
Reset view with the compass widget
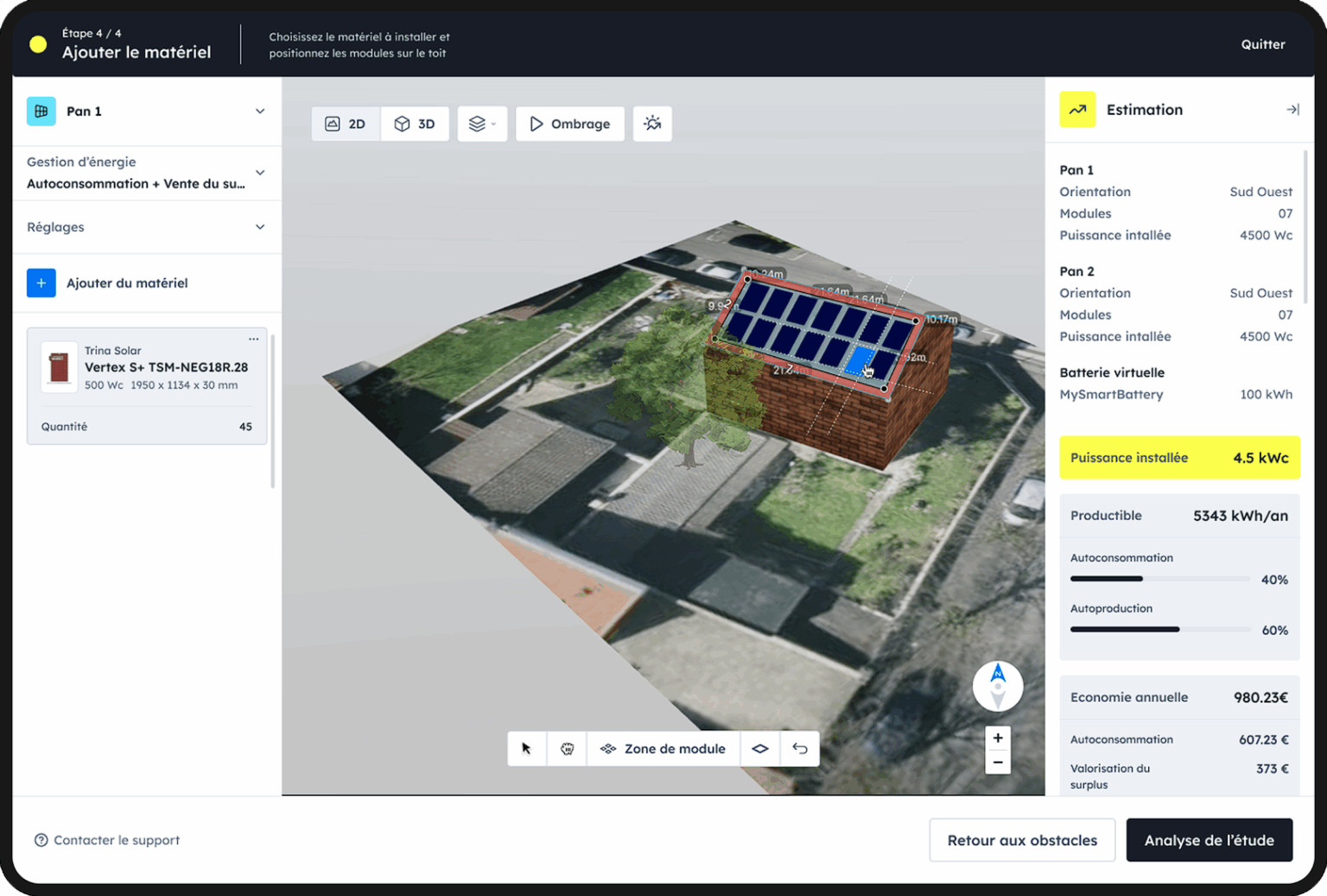pyautogui.click(x=998, y=685)
